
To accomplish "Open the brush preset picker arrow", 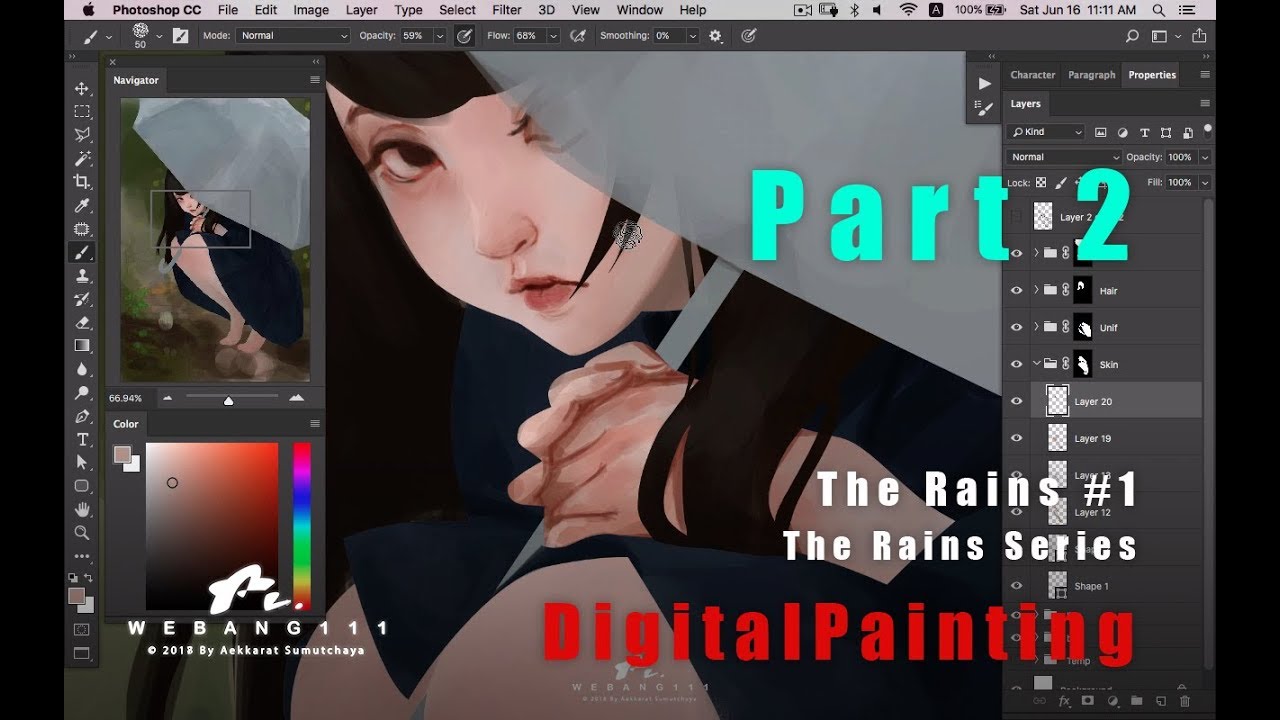I will pyautogui.click(x=158, y=36).
